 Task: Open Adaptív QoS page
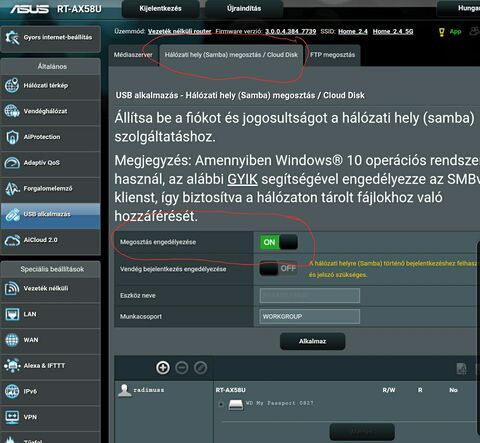click(x=50, y=163)
